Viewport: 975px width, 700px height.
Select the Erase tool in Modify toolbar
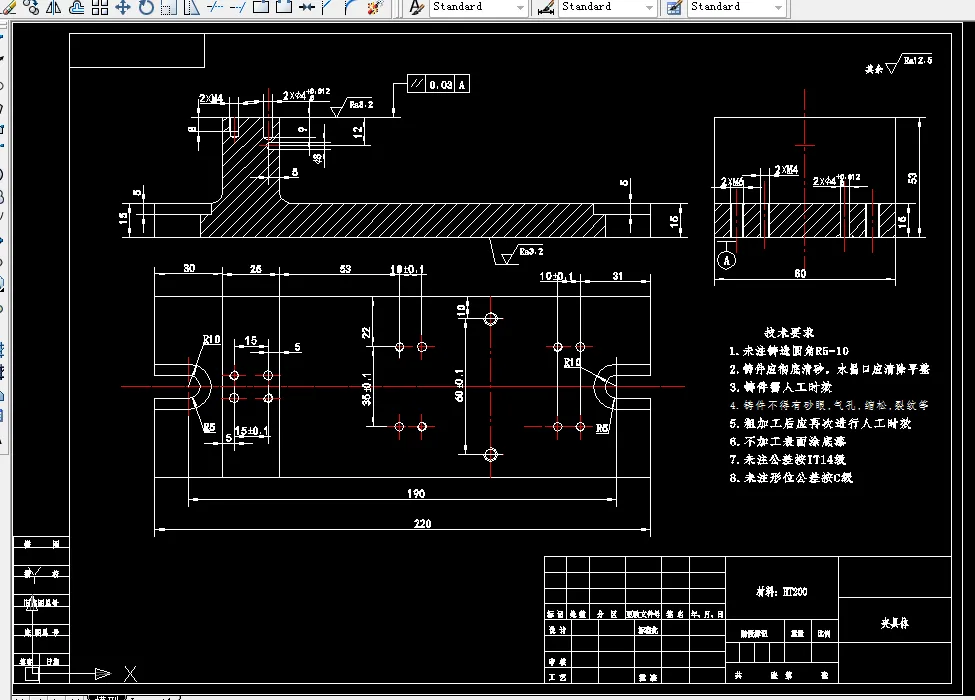click(10, 7)
